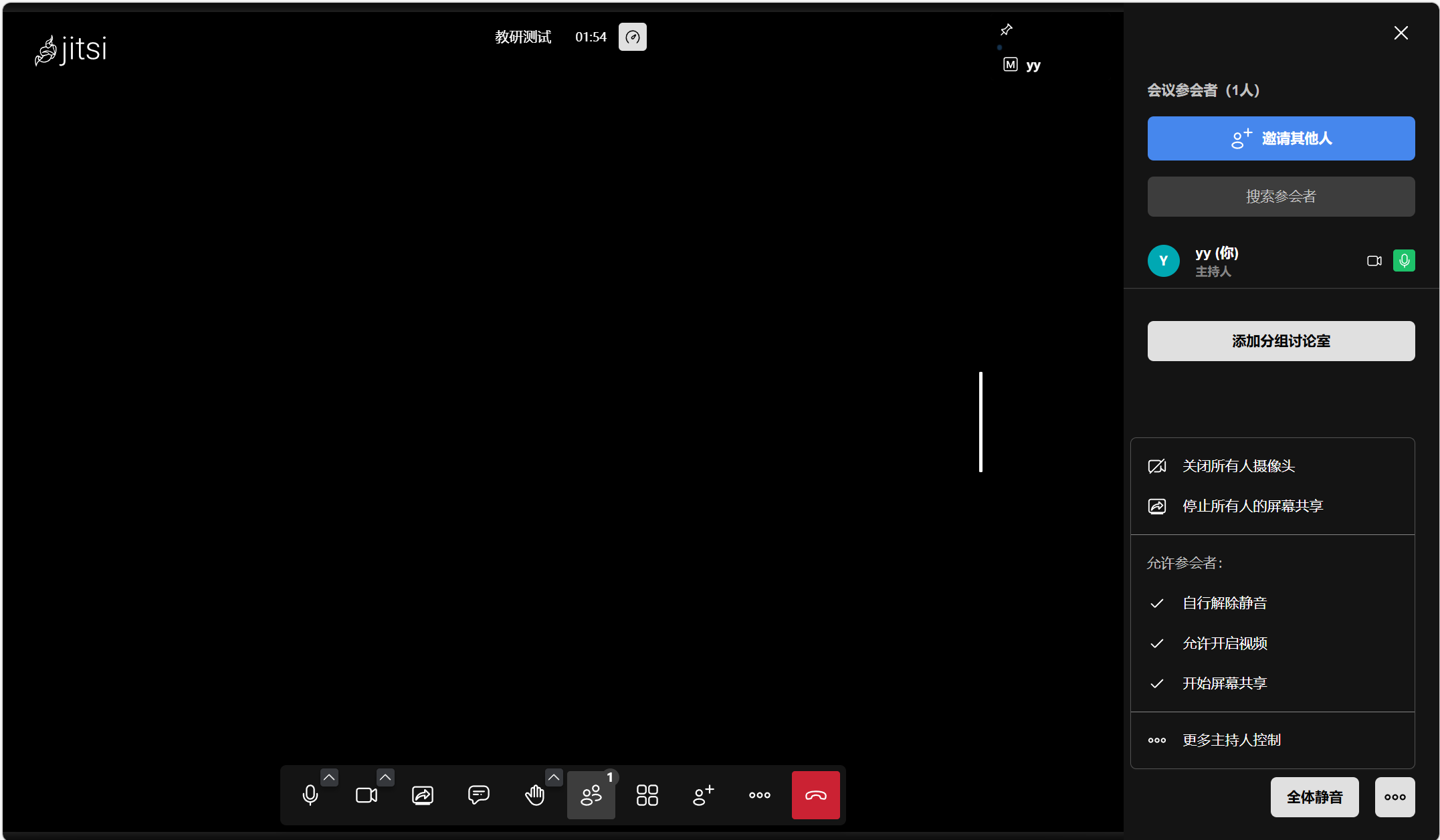Click the 邀请其他人 button

(1281, 138)
